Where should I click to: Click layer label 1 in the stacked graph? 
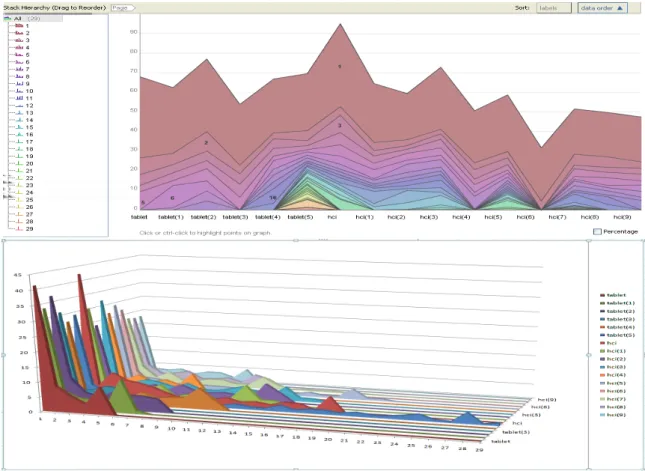coord(340,66)
